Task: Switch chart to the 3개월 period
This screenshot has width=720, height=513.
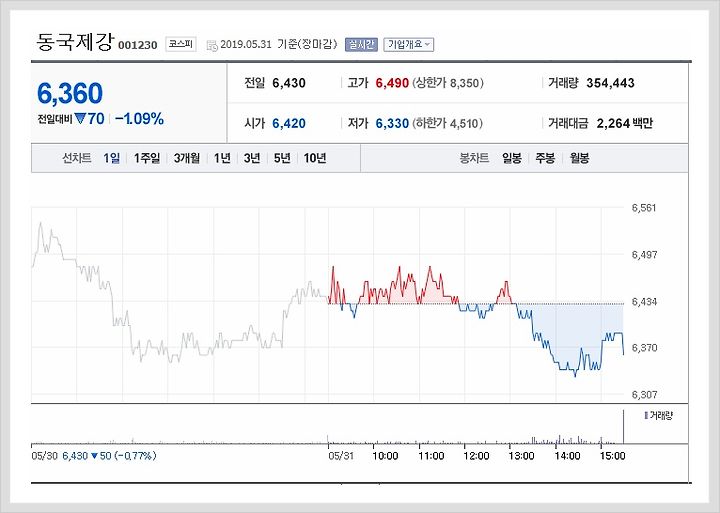Action: [x=187, y=158]
